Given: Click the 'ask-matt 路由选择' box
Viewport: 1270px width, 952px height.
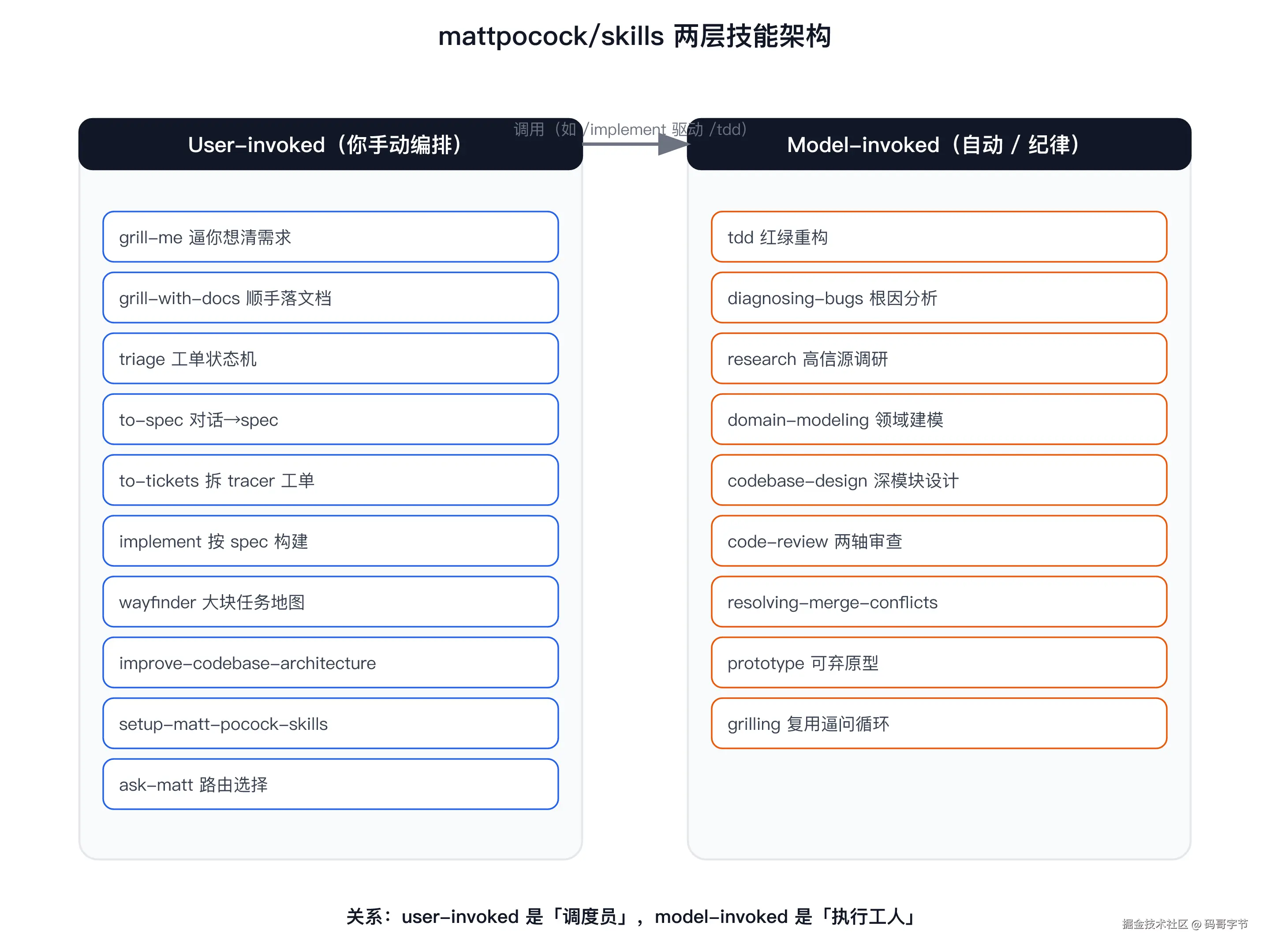Looking at the screenshot, I should point(331,785).
